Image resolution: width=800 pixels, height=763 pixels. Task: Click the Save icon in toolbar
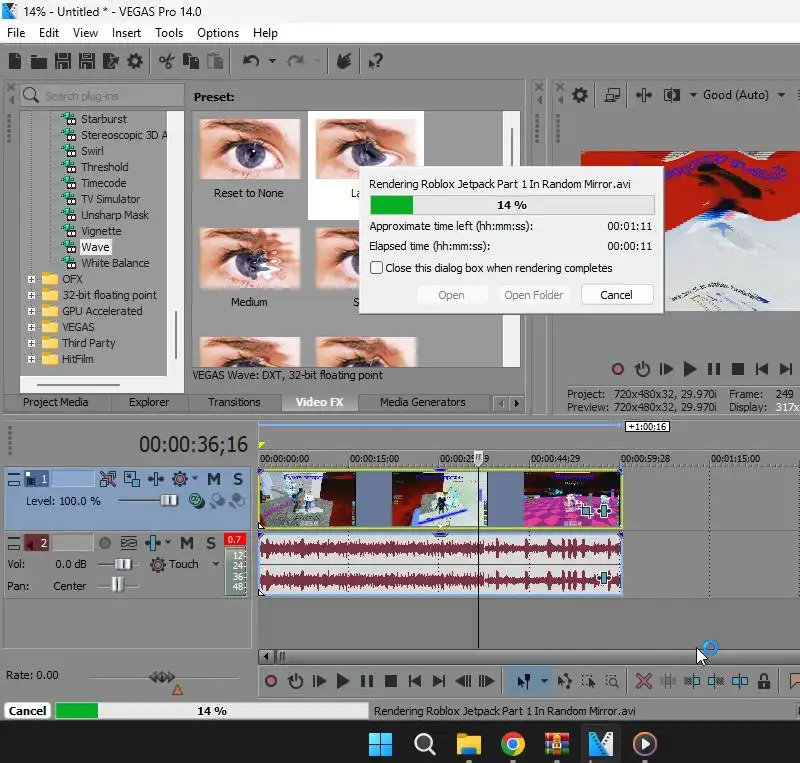click(63, 61)
